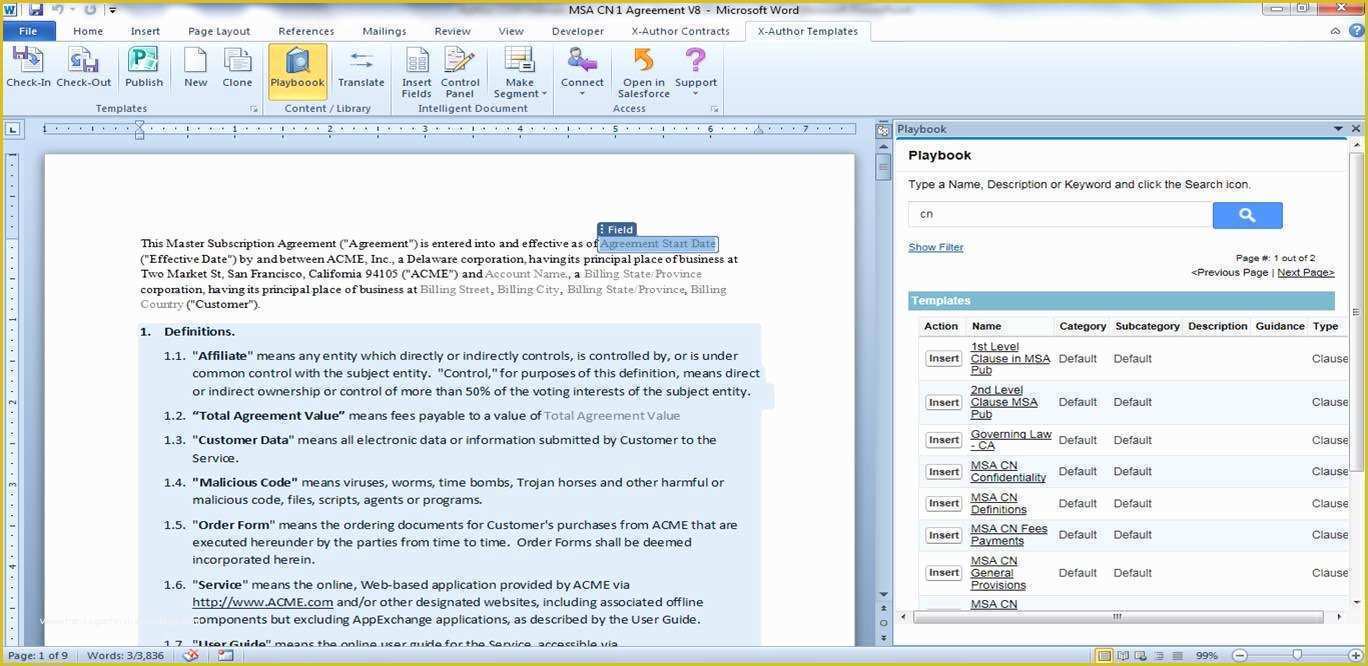Open the Playbook pane options dropdown
The height and width of the screenshot is (666, 1368).
click(x=1338, y=128)
